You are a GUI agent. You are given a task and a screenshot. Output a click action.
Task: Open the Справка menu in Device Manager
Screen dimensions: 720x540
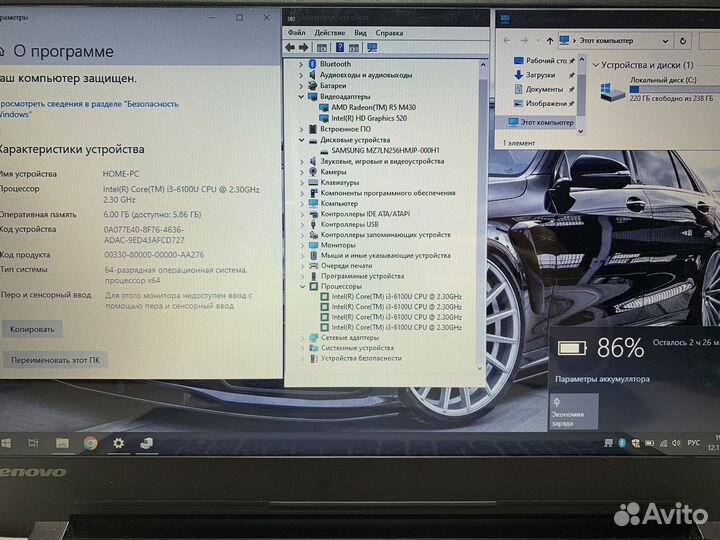[x=389, y=33]
